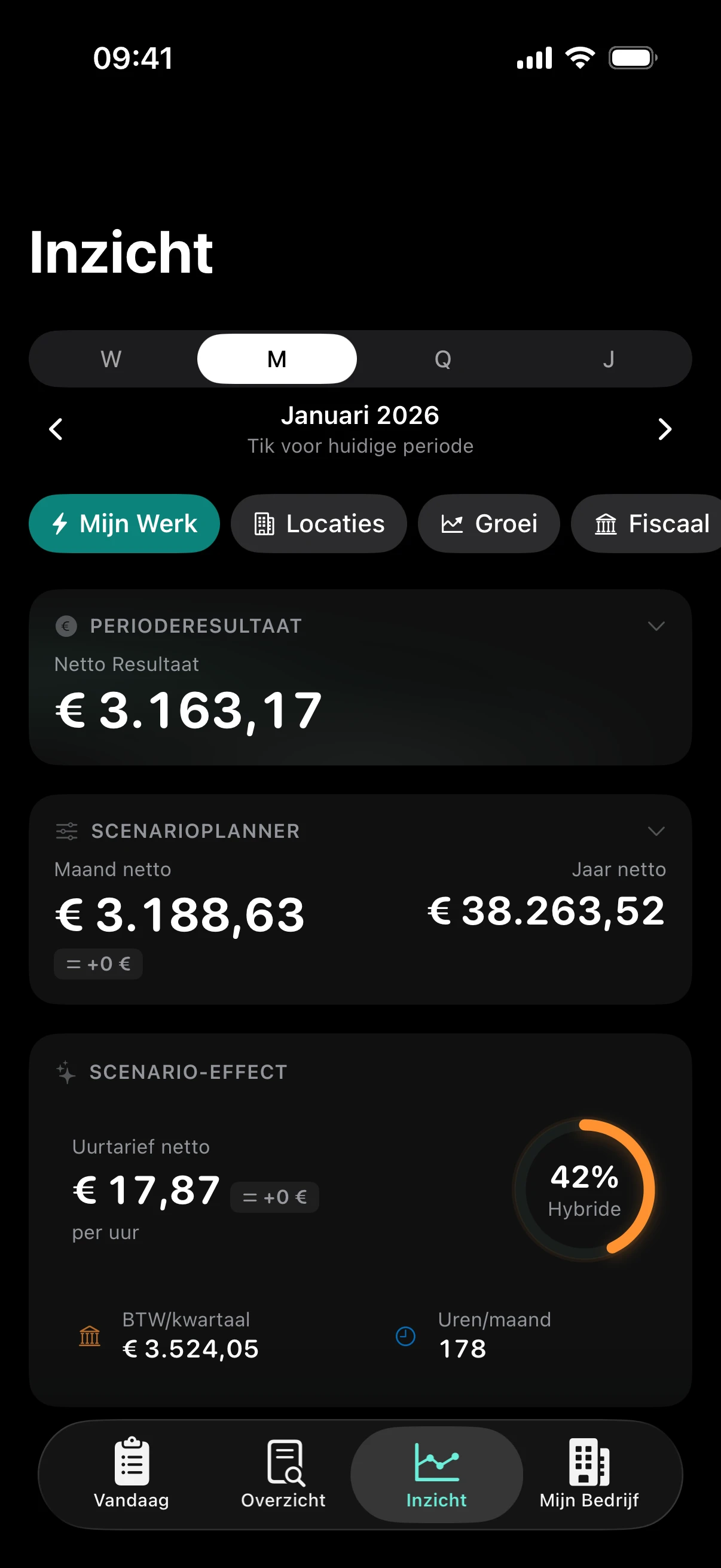The height and width of the screenshot is (1568, 721).
Task: Switch to the quarterly Q view
Action: (444, 359)
